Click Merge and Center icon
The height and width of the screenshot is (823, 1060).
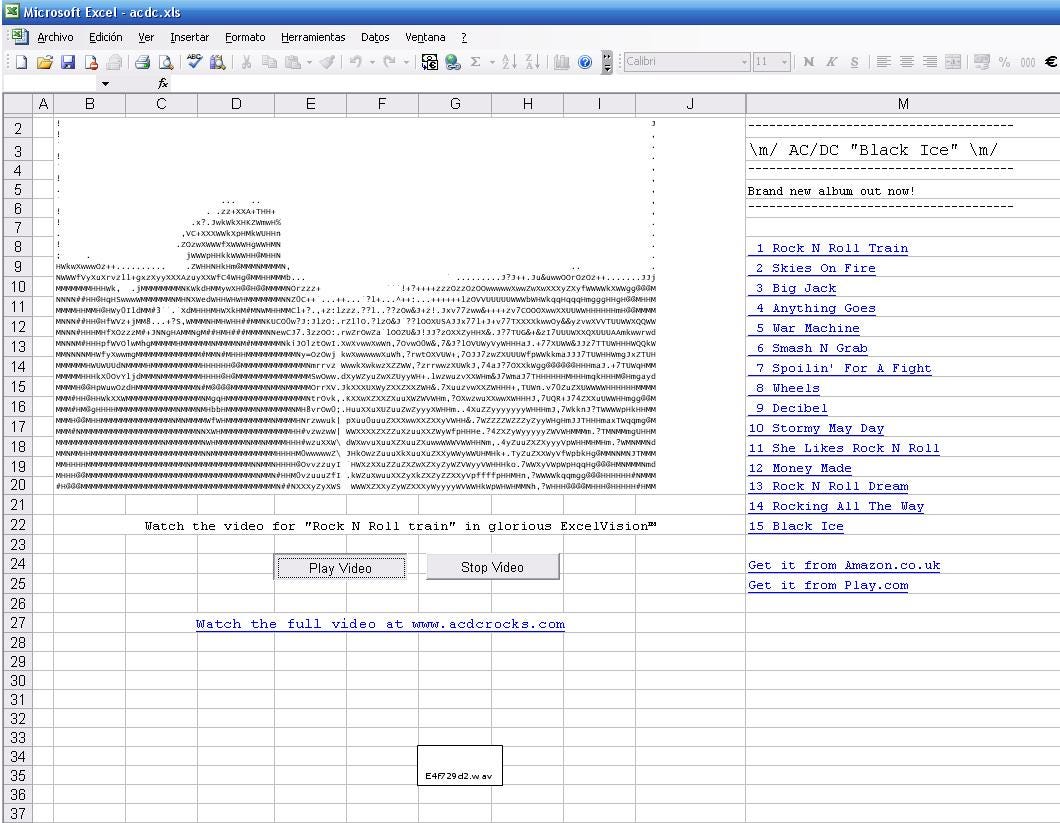point(953,62)
